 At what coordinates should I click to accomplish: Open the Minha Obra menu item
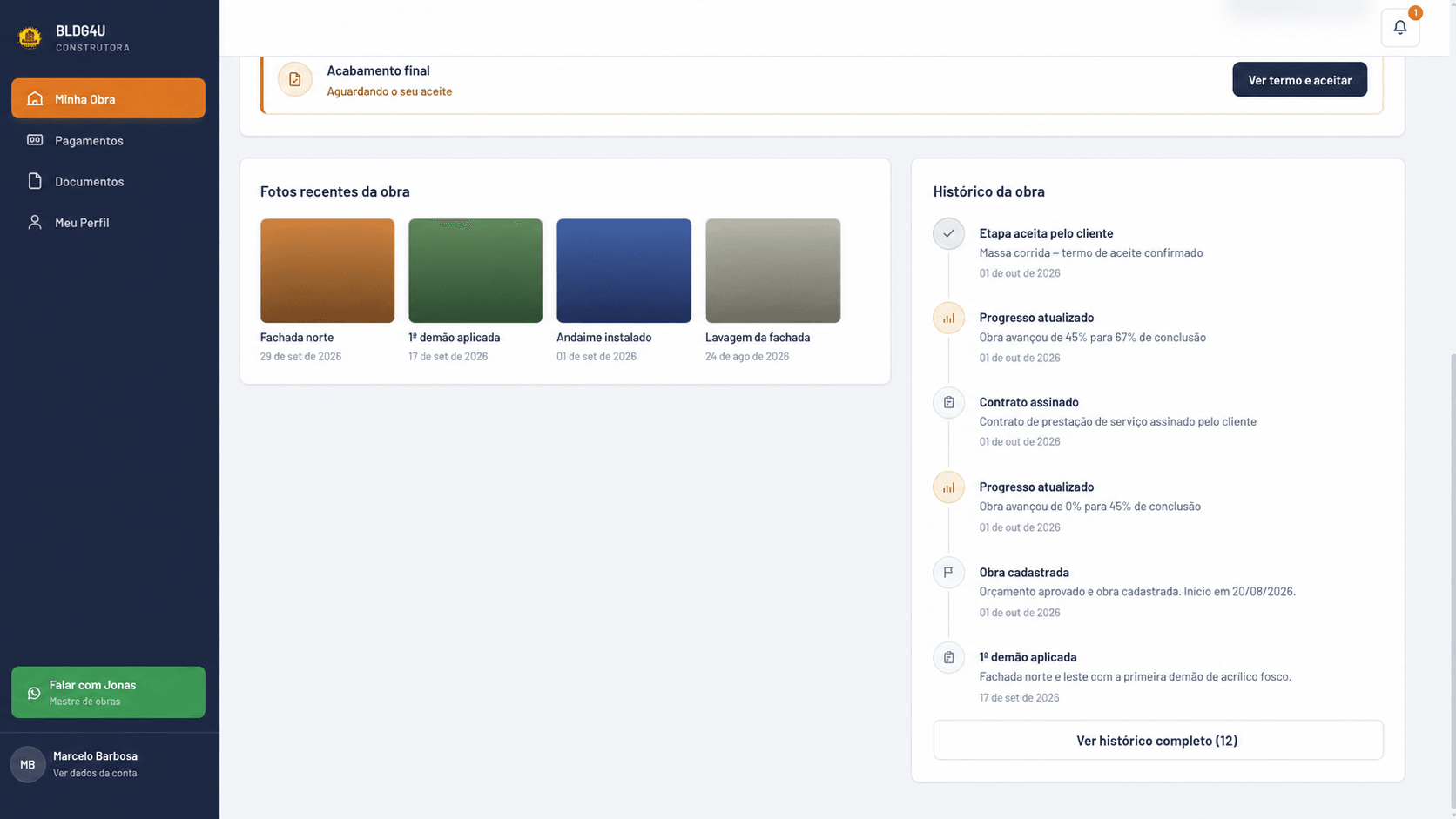(x=108, y=98)
